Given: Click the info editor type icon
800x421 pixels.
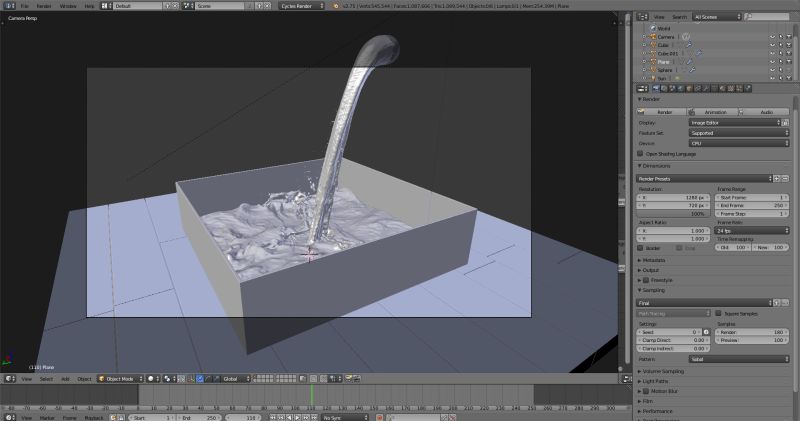Looking at the screenshot, I should (10, 6).
